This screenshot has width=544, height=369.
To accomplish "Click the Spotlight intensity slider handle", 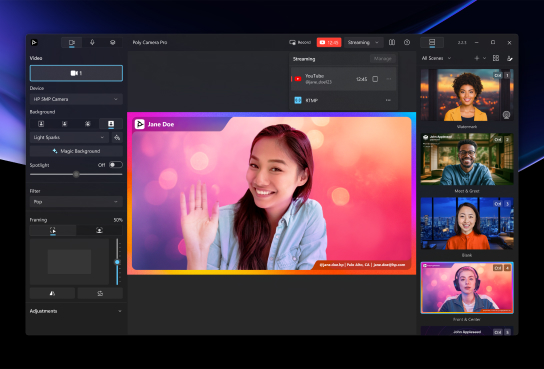I will point(76,174).
